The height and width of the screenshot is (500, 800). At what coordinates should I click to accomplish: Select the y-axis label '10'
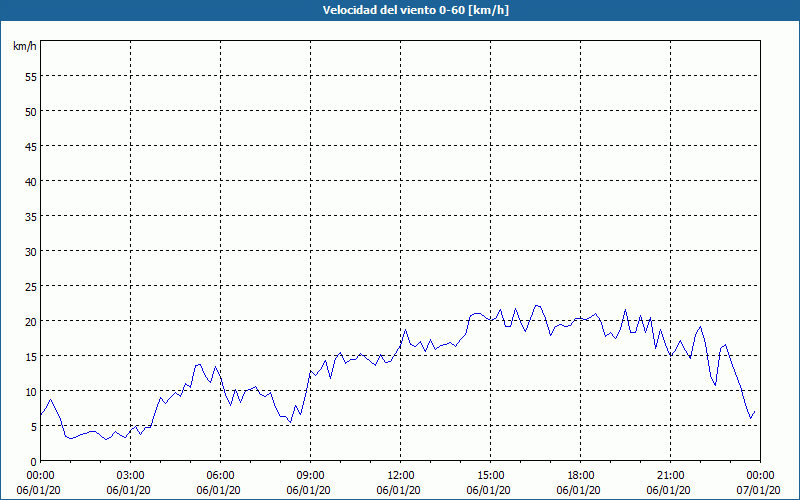click(31, 391)
